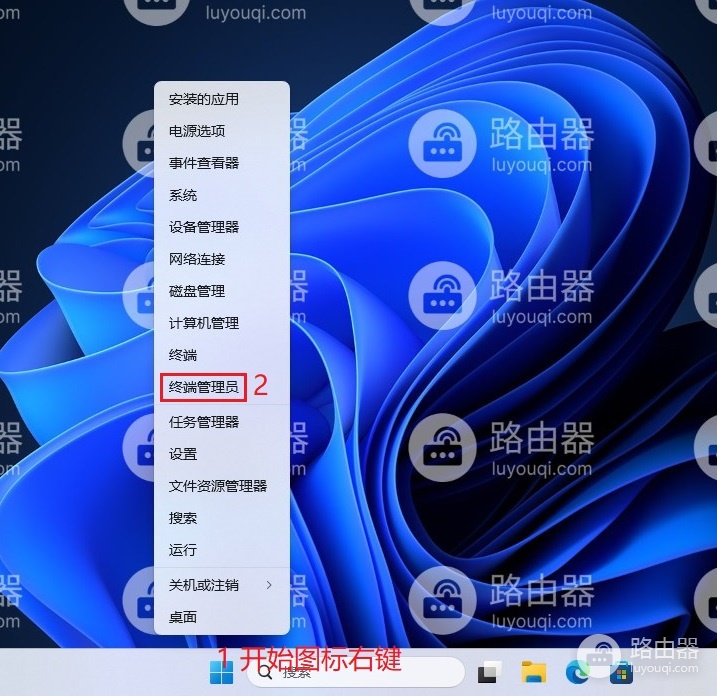Viewport: 717px width, 696px height.
Task: Open 终端 menu item
Action: click(222, 355)
